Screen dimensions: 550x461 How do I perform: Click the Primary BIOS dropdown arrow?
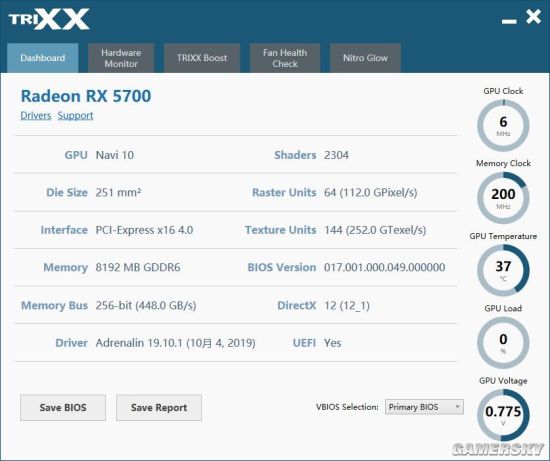pyautogui.click(x=457, y=407)
